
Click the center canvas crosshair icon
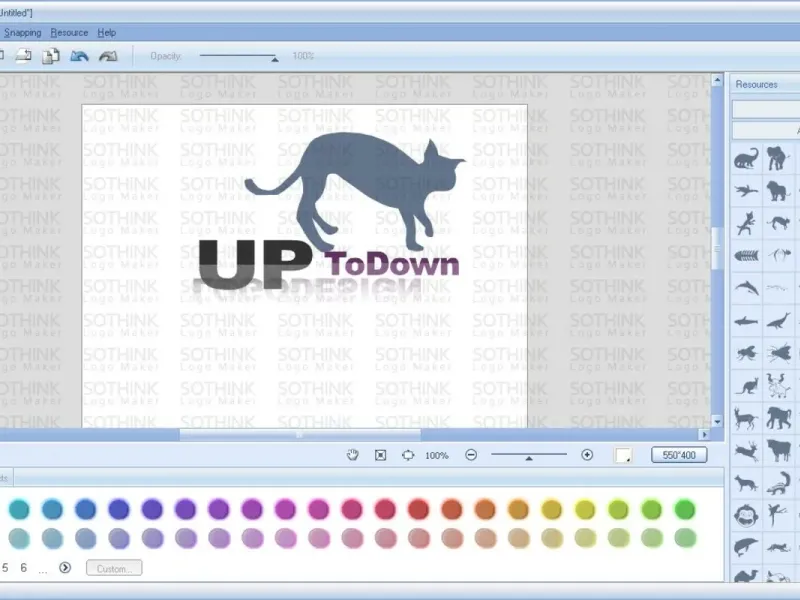(x=408, y=455)
